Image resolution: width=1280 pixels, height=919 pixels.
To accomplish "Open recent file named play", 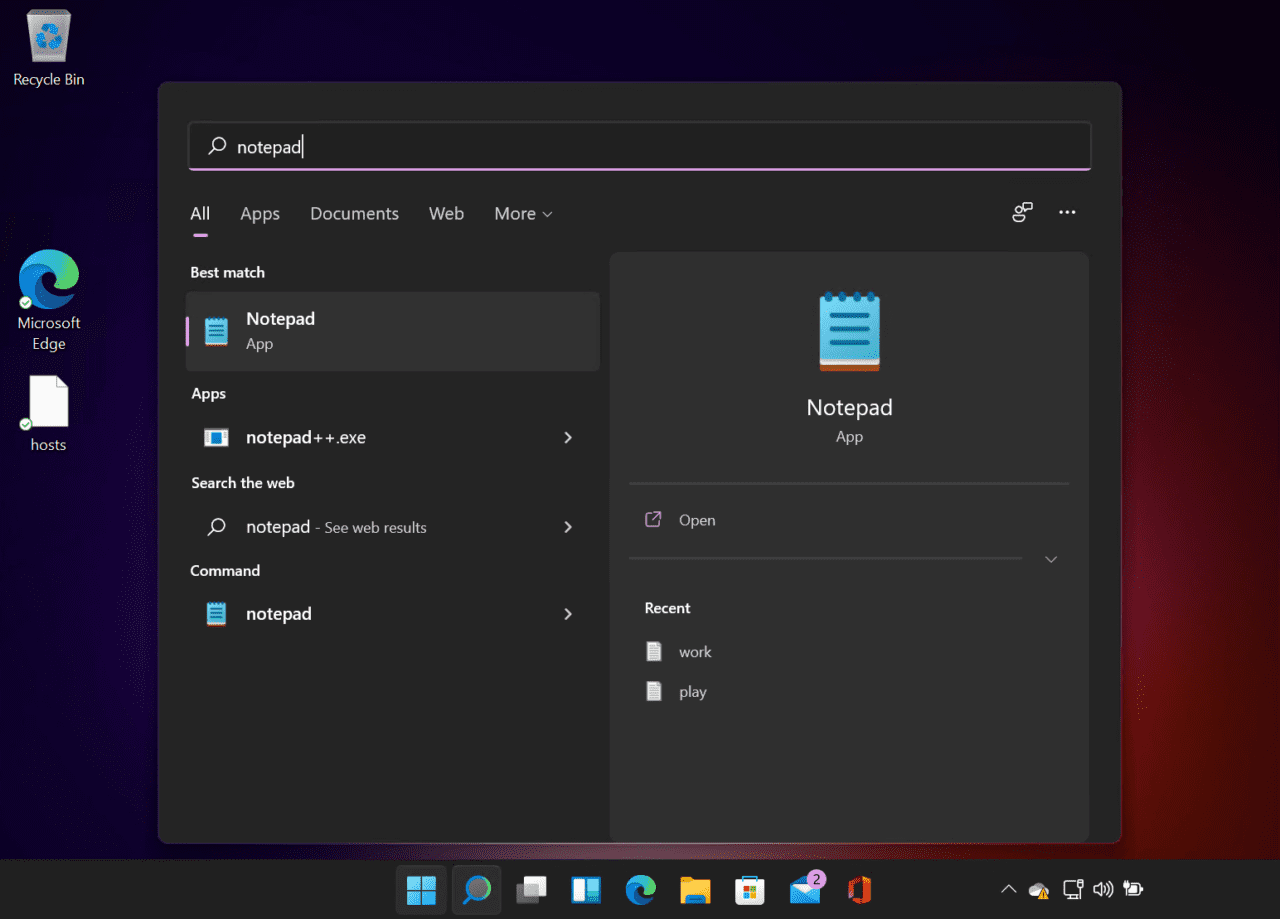I will click(x=693, y=692).
